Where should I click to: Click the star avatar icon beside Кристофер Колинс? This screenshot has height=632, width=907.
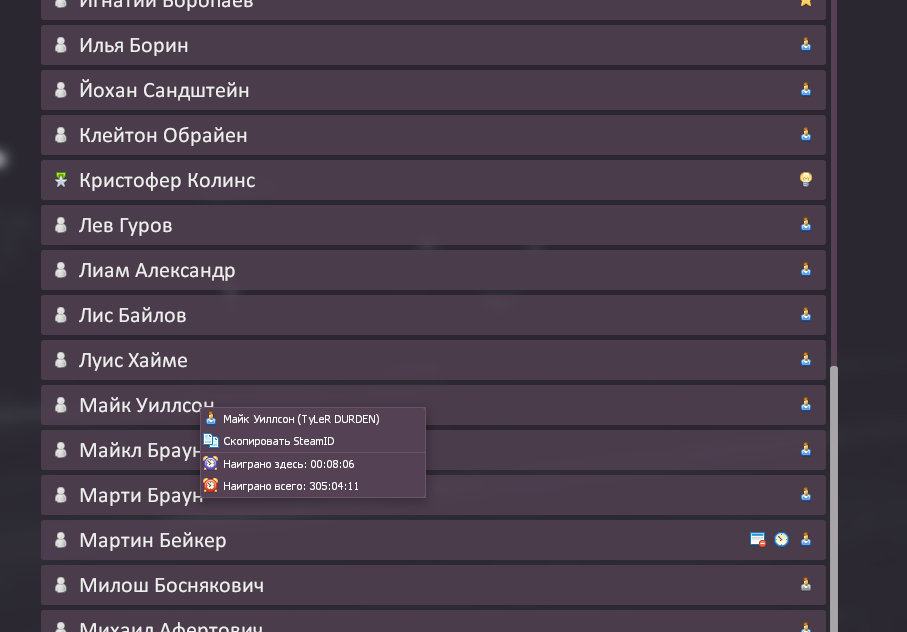pyautogui.click(x=61, y=180)
